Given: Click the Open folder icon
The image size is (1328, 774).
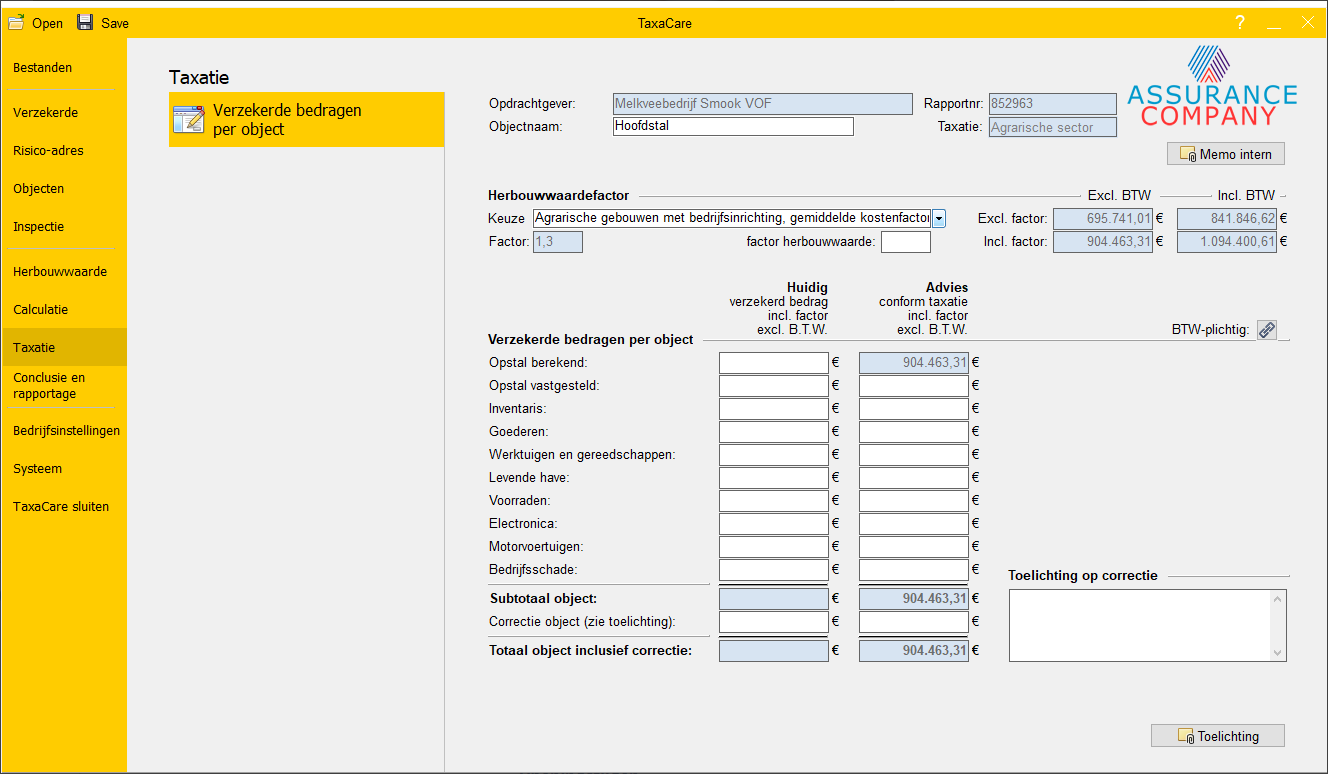Looking at the screenshot, I should tap(17, 22).
